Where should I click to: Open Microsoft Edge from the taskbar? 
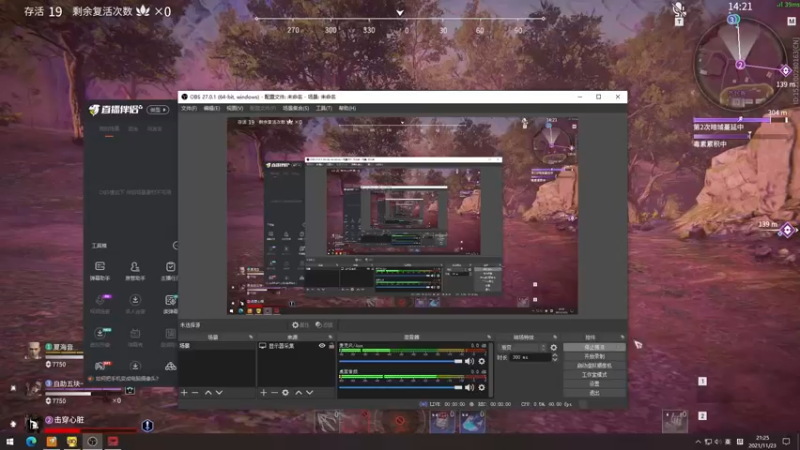click(31, 441)
